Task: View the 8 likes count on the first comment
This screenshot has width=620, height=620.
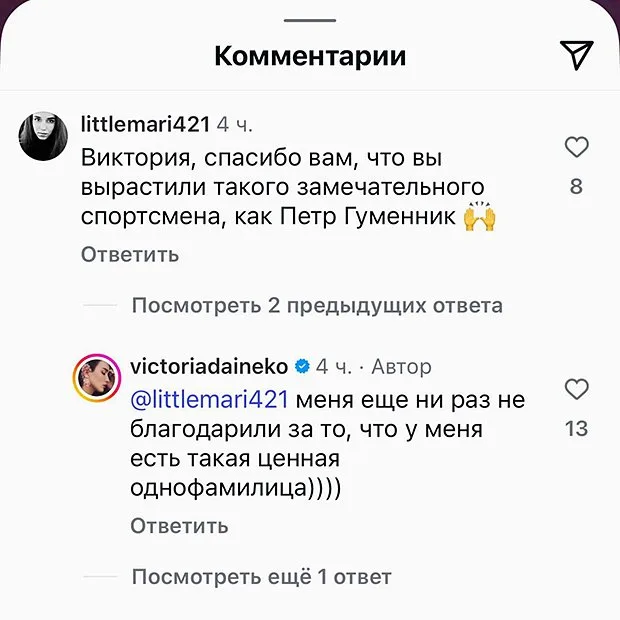Action: (x=576, y=187)
